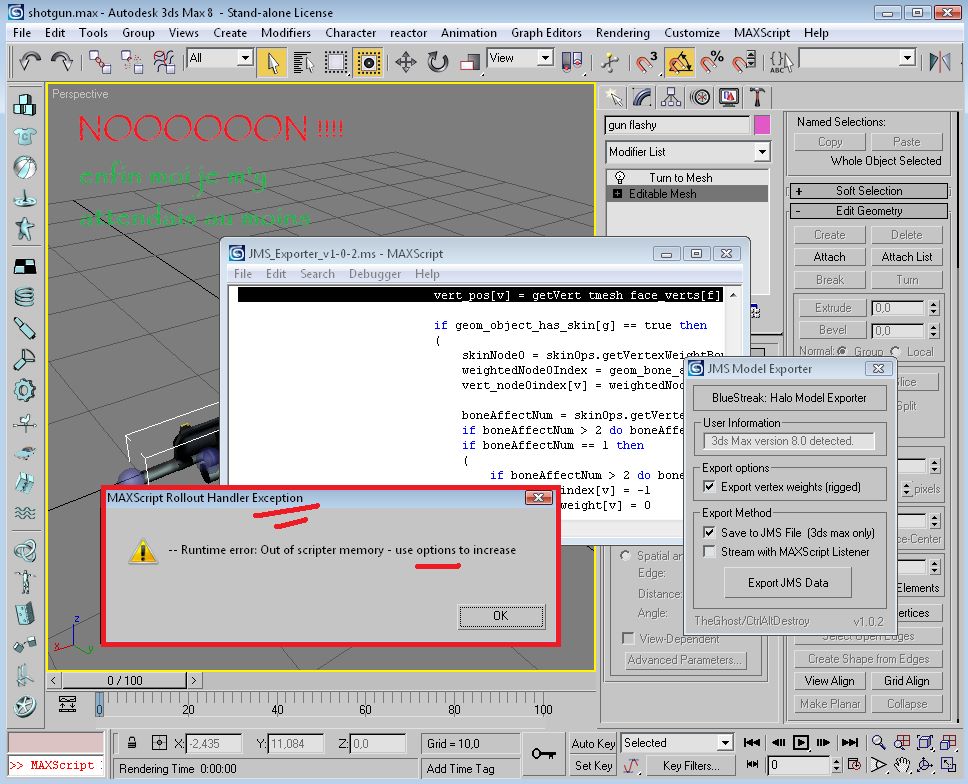Toggle the Percent Snap tool

711,62
